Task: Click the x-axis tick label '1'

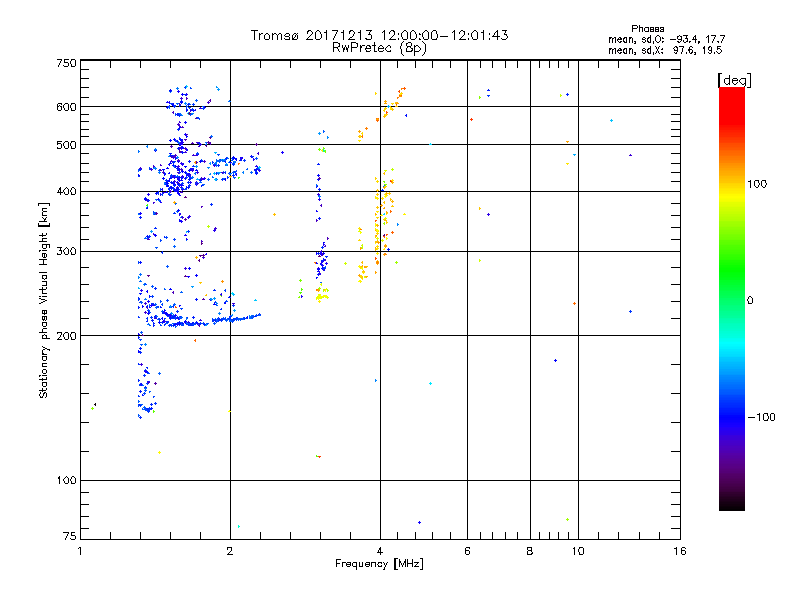Action: click(x=80, y=551)
